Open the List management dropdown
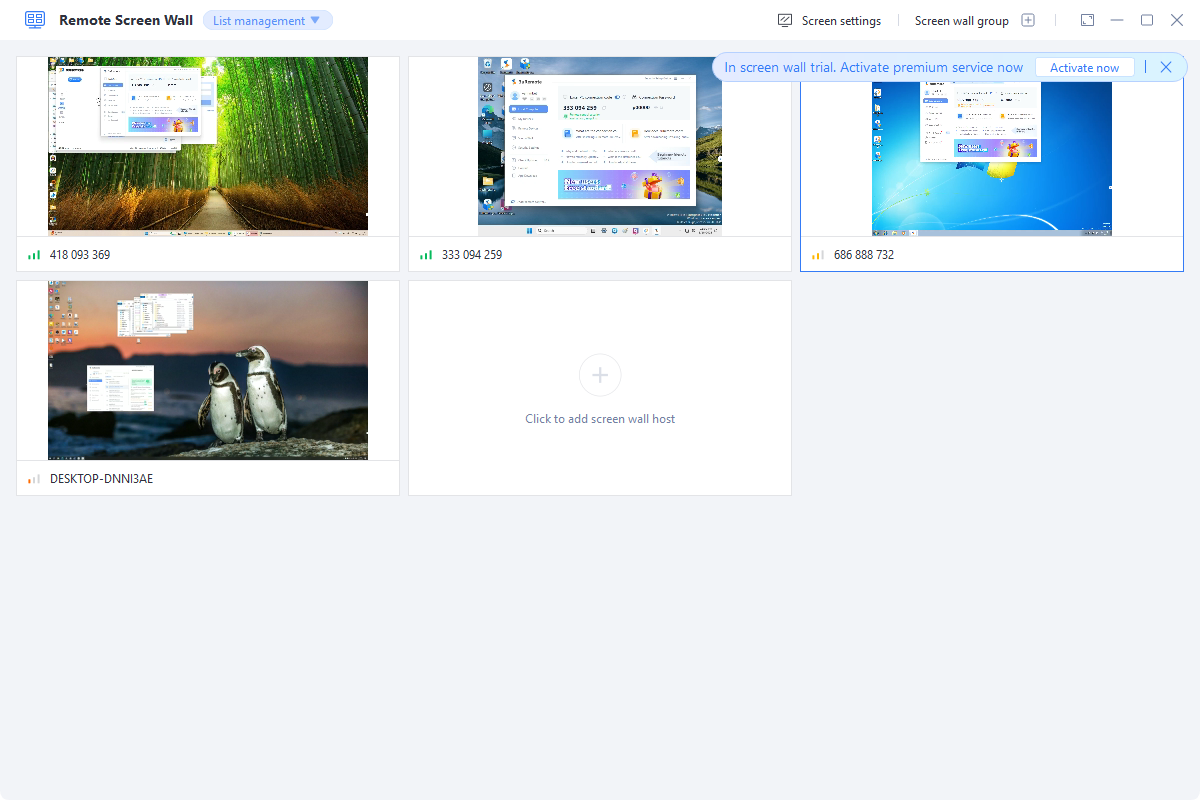Image resolution: width=1200 pixels, height=800 pixels. coord(267,19)
